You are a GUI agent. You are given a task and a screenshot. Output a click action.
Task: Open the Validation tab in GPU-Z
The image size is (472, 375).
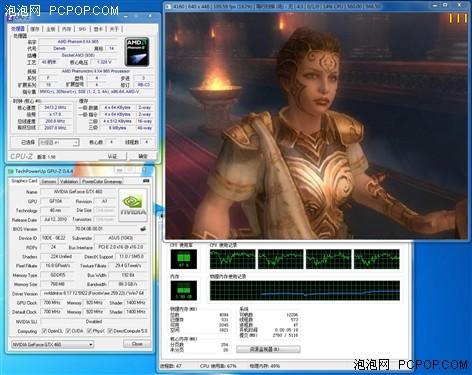coord(69,181)
